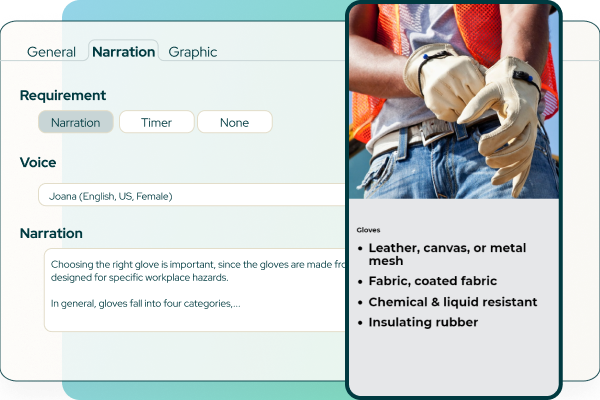Click the Voice section heading
The height and width of the screenshot is (400, 600).
tap(38, 162)
